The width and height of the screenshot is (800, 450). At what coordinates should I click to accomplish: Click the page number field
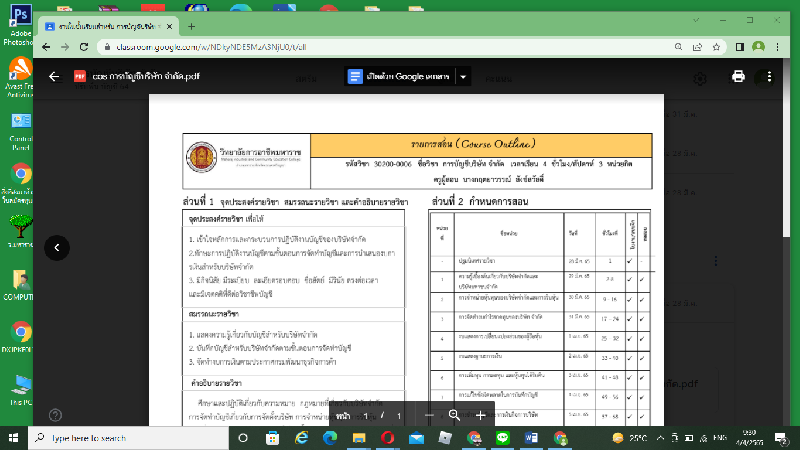367,415
